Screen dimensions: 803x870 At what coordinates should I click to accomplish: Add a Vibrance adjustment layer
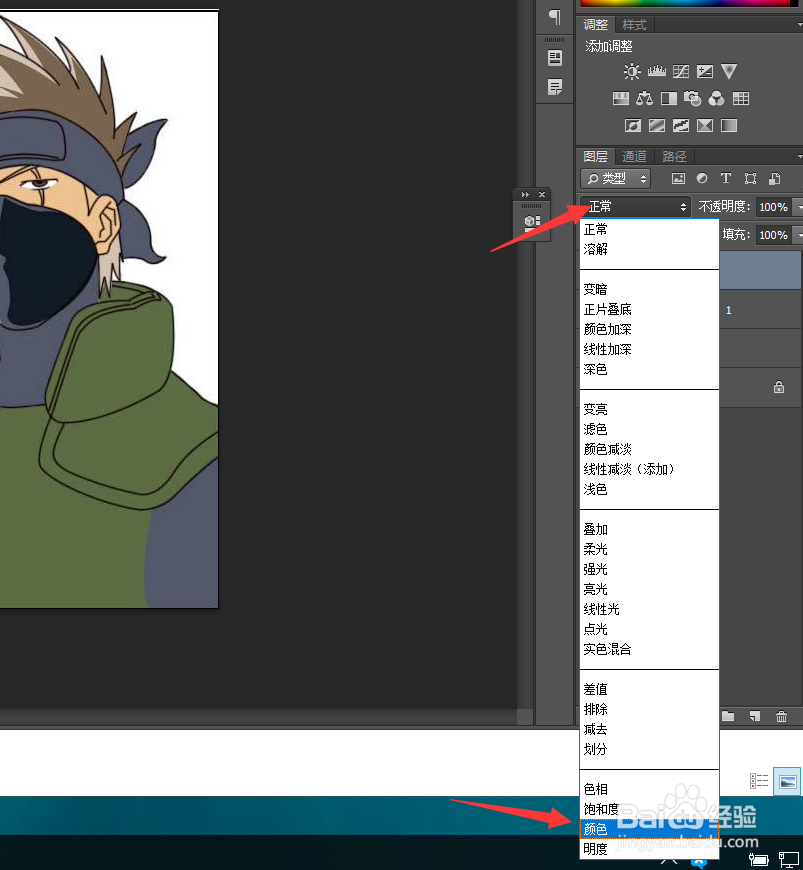coord(729,72)
